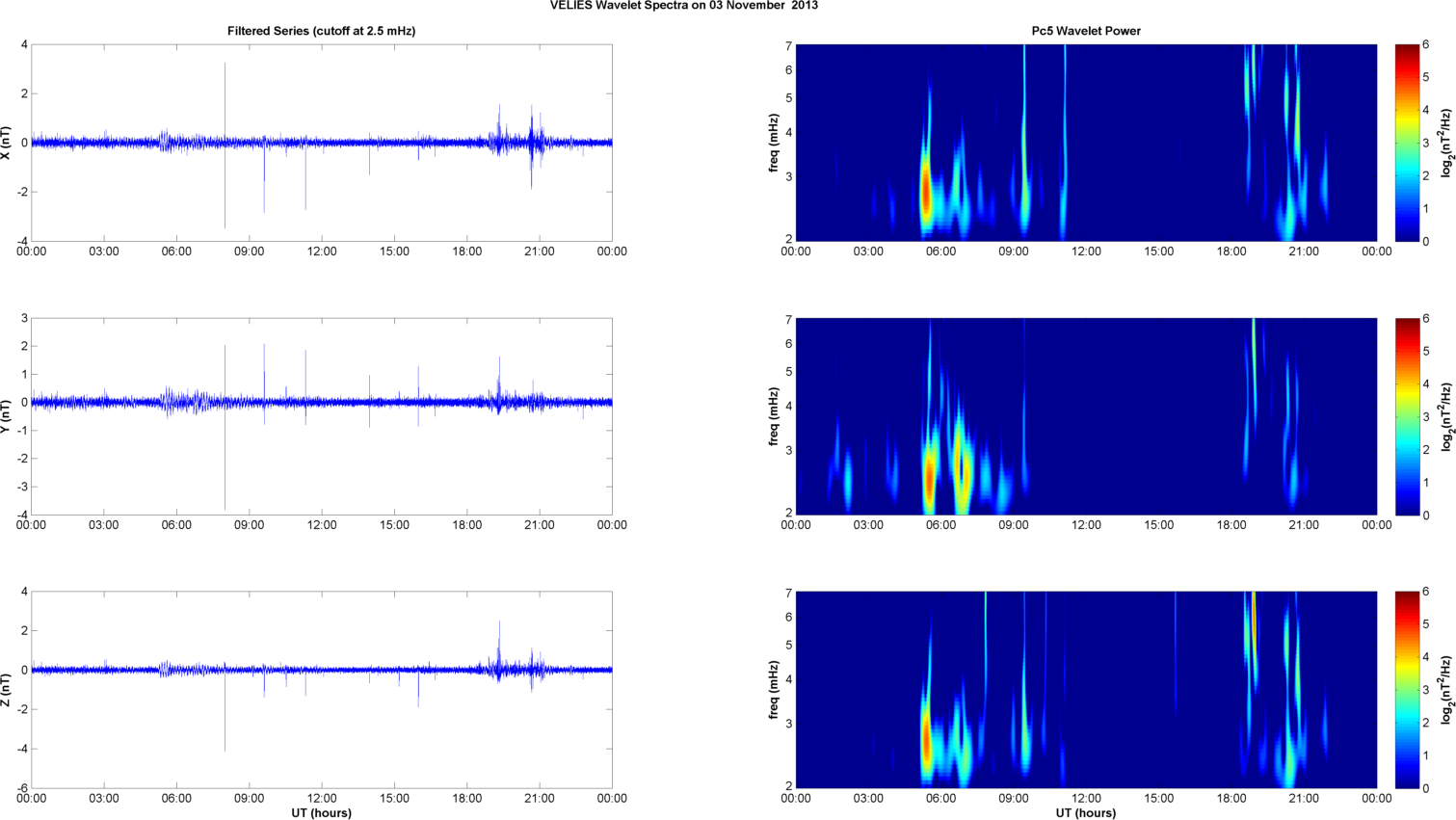Viewport: 1456px width, 820px height.
Task: Click "freq (mHz)" label of the X-row spectrogram
Action: [774, 143]
